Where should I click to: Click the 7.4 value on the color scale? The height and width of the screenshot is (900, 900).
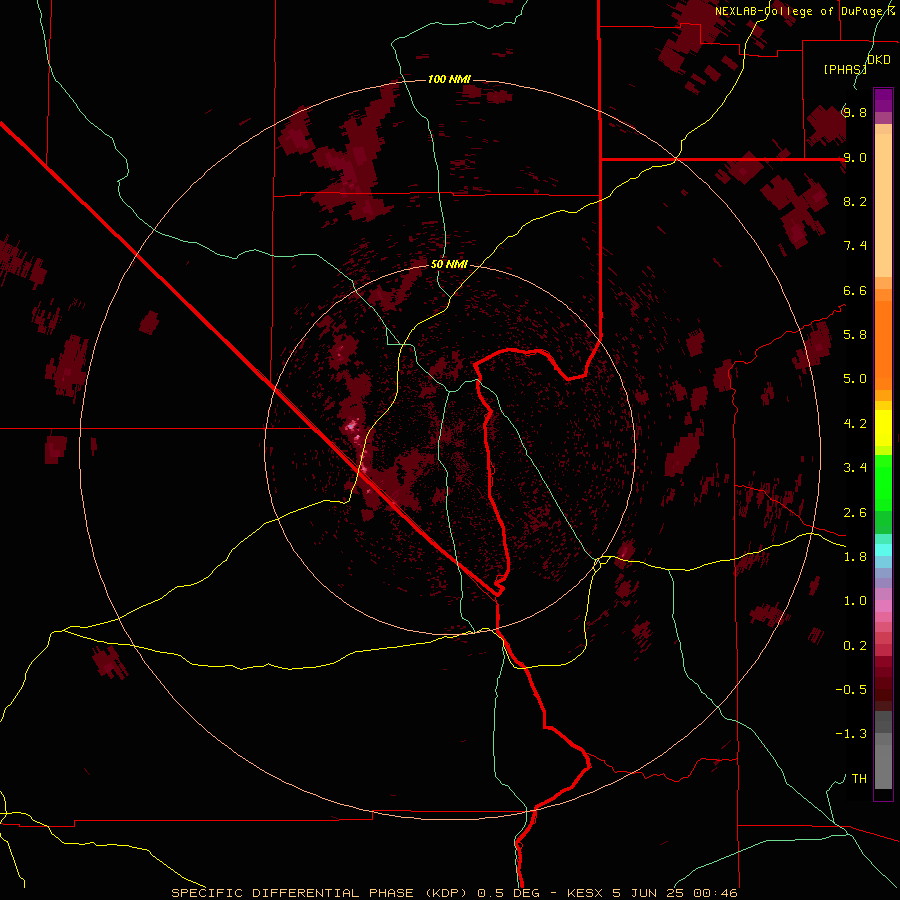[855, 246]
